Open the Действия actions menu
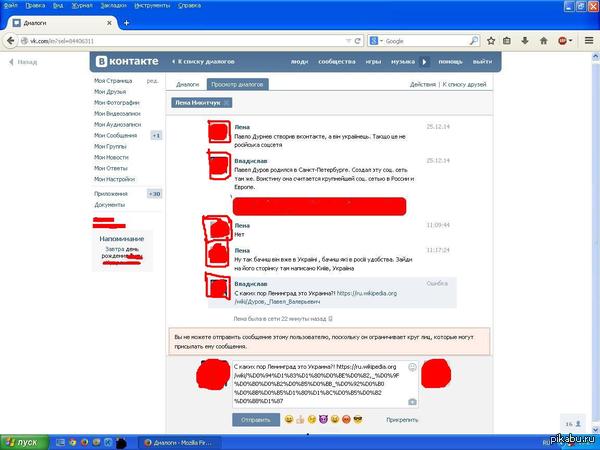600x450 pixels. click(x=423, y=84)
